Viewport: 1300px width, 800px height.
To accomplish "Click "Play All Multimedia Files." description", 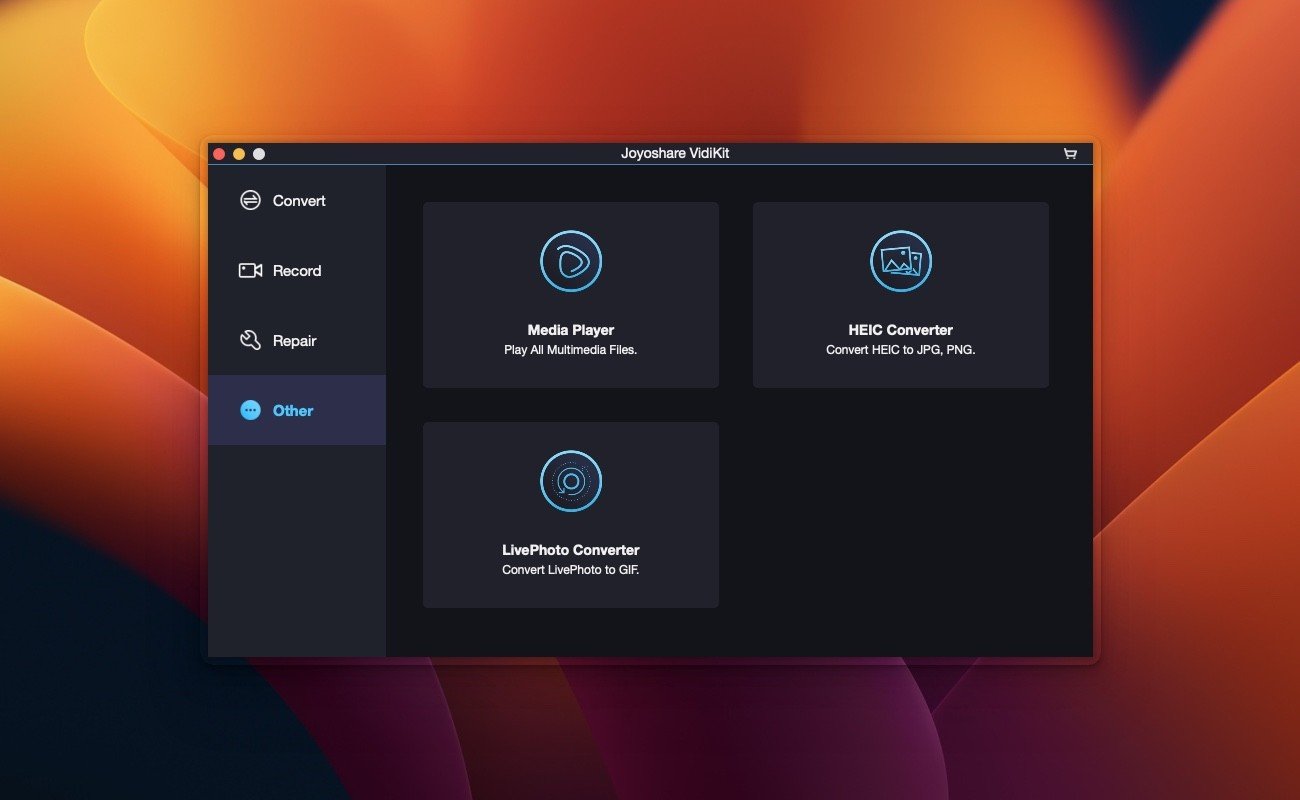I will 571,350.
